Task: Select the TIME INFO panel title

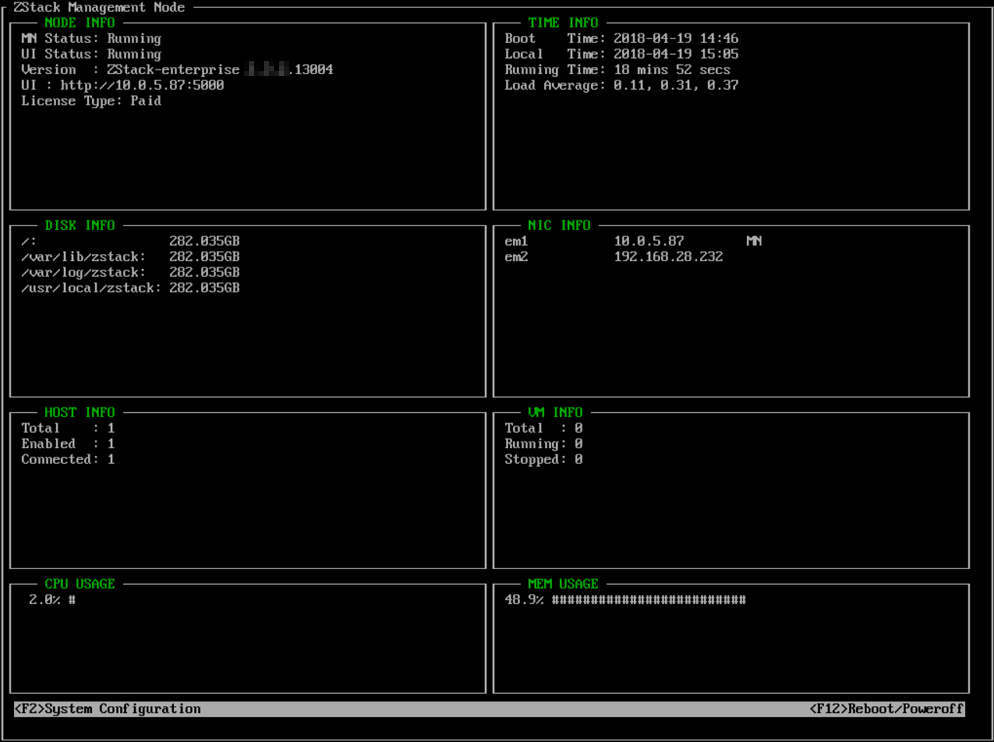Action: point(563,22)
